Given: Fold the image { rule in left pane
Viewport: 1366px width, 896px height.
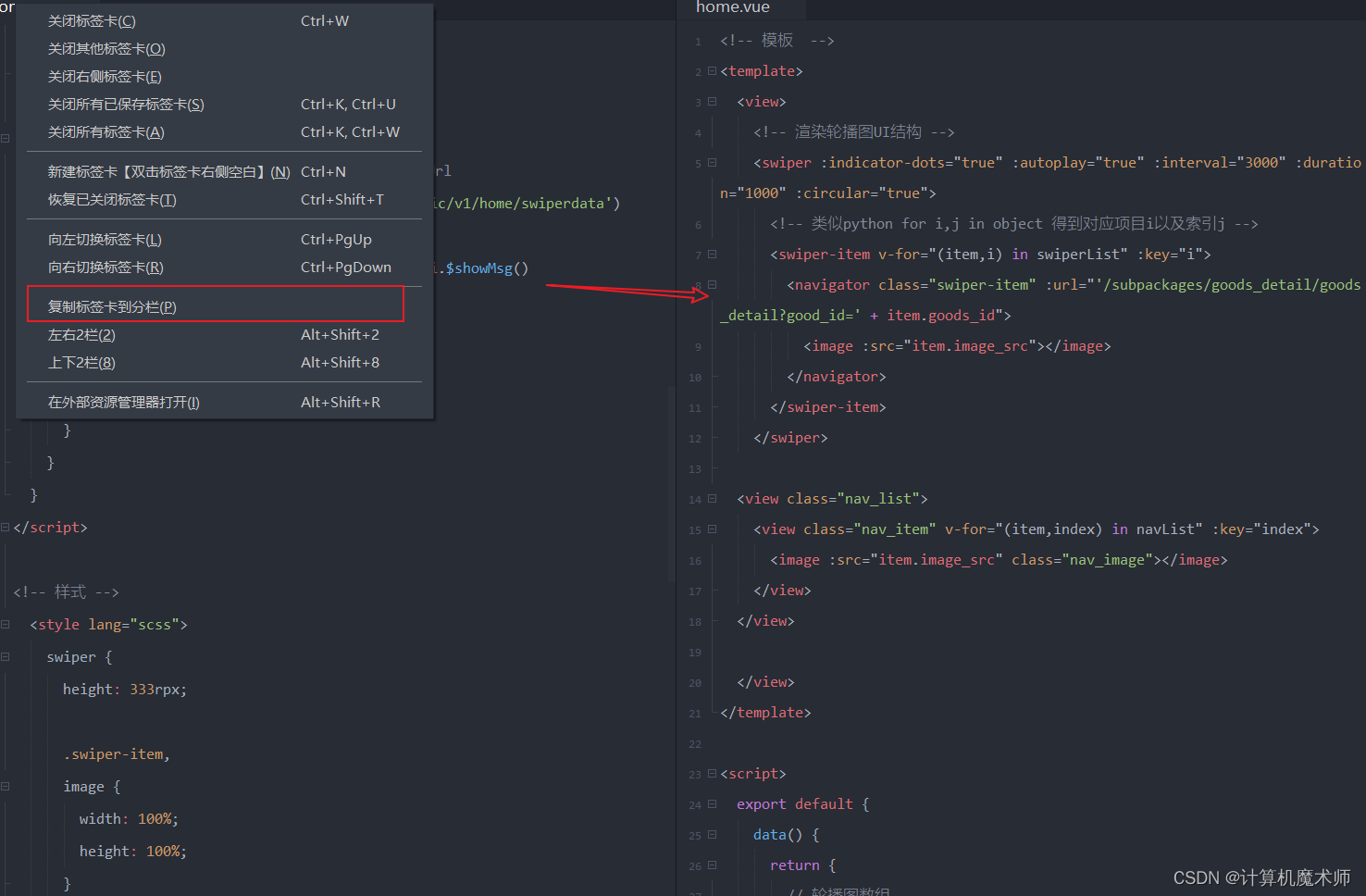Looking at the screenshot, I should 5,786.
